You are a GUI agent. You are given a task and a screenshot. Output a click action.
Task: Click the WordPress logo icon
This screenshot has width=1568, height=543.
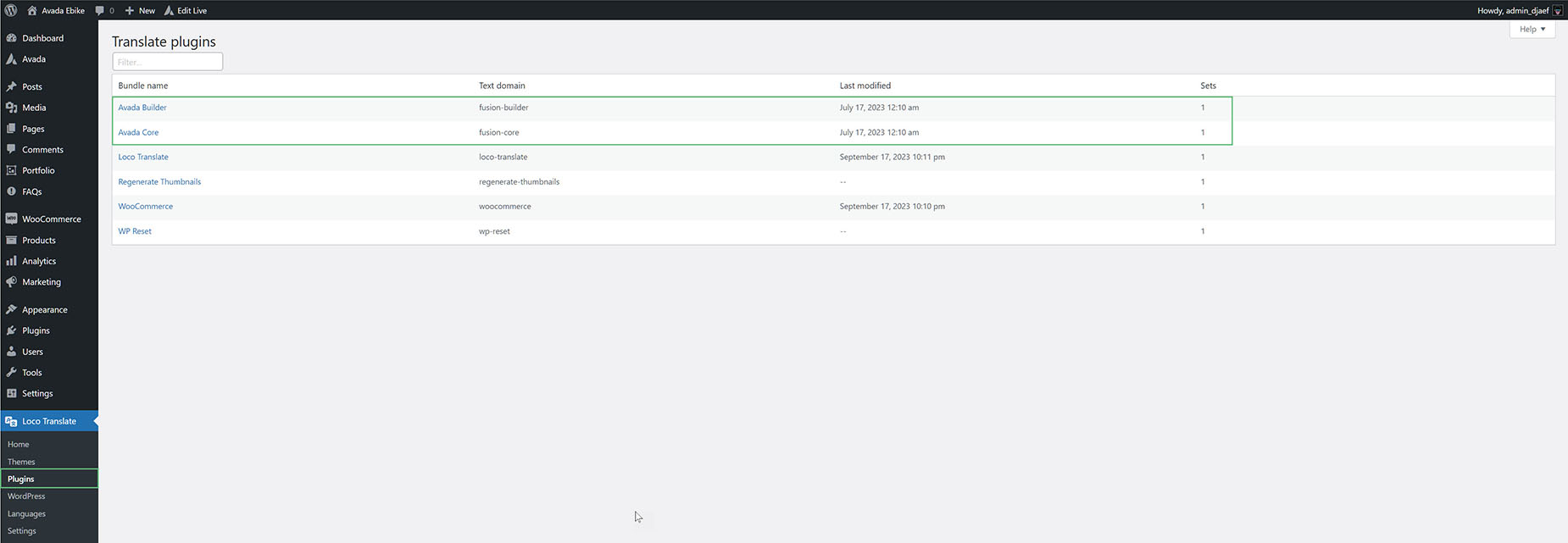(11, 10)
